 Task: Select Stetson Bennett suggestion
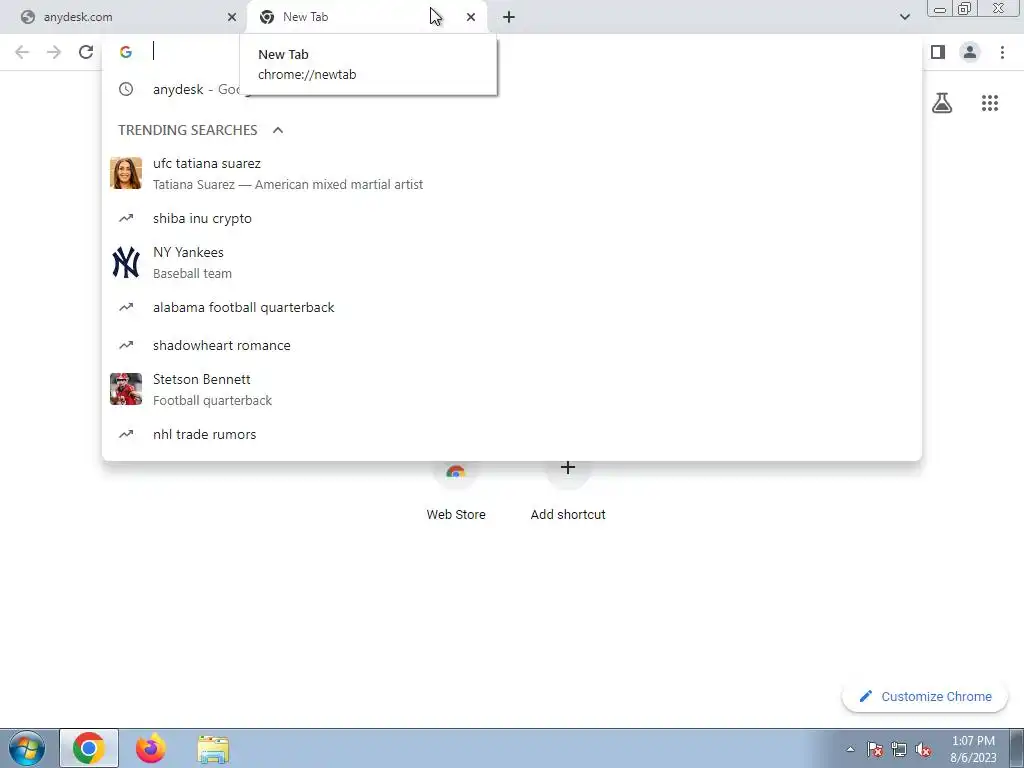(x=512, y=389)
